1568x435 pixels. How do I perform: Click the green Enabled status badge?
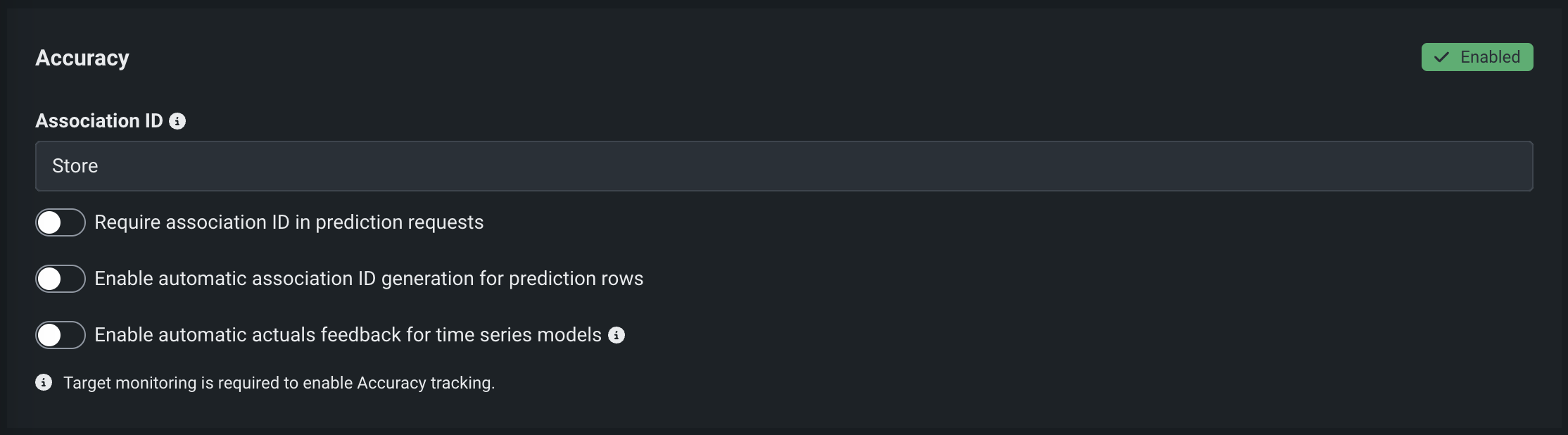pyautogui.click(x=1477, y=57)
